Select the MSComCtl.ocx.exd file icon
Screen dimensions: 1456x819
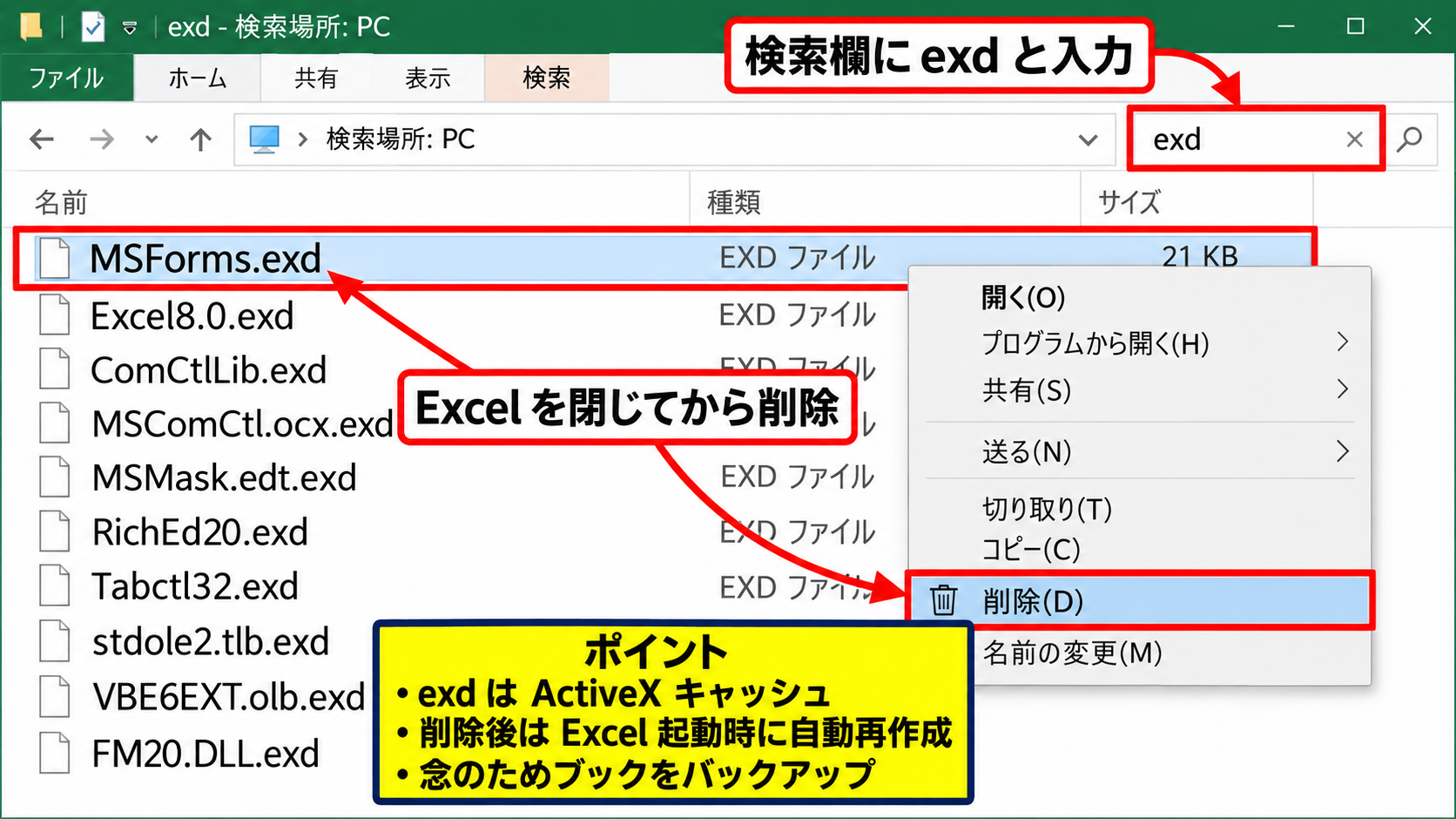click(x=54, y=423)
